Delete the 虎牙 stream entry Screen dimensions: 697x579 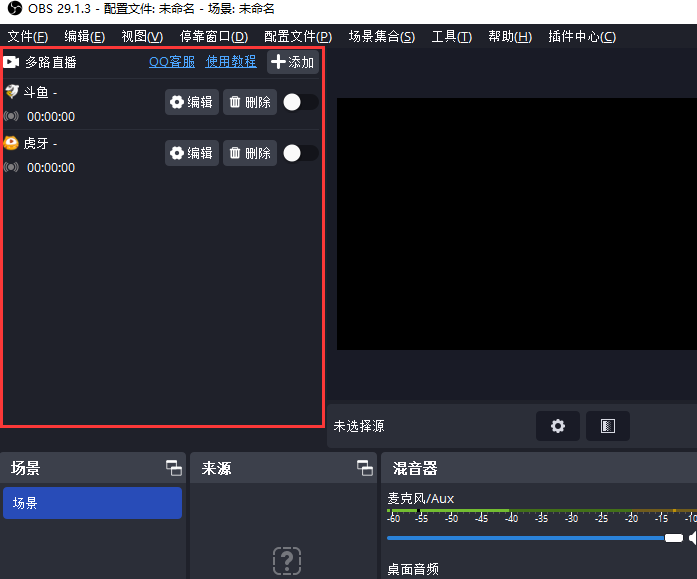pyautogui.click(x=250, y=153)
